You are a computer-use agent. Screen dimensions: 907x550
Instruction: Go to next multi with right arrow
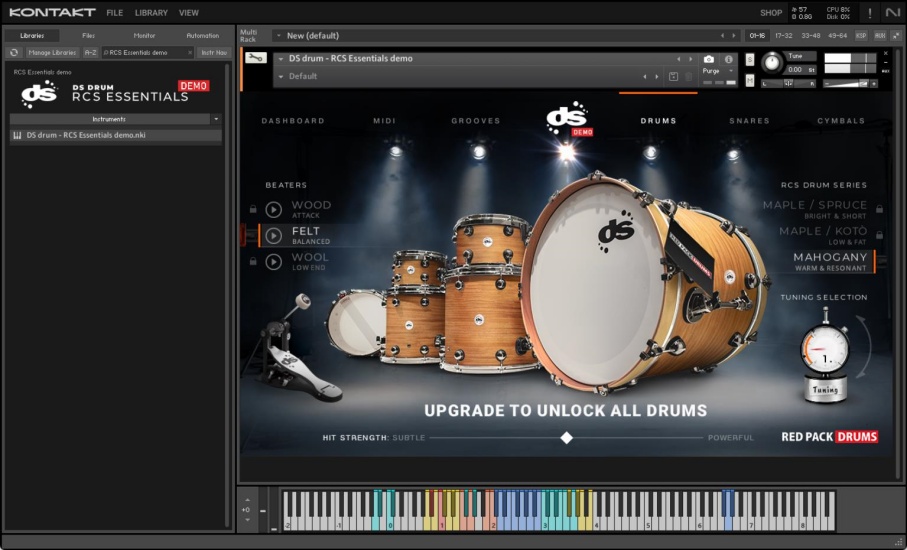733,35
